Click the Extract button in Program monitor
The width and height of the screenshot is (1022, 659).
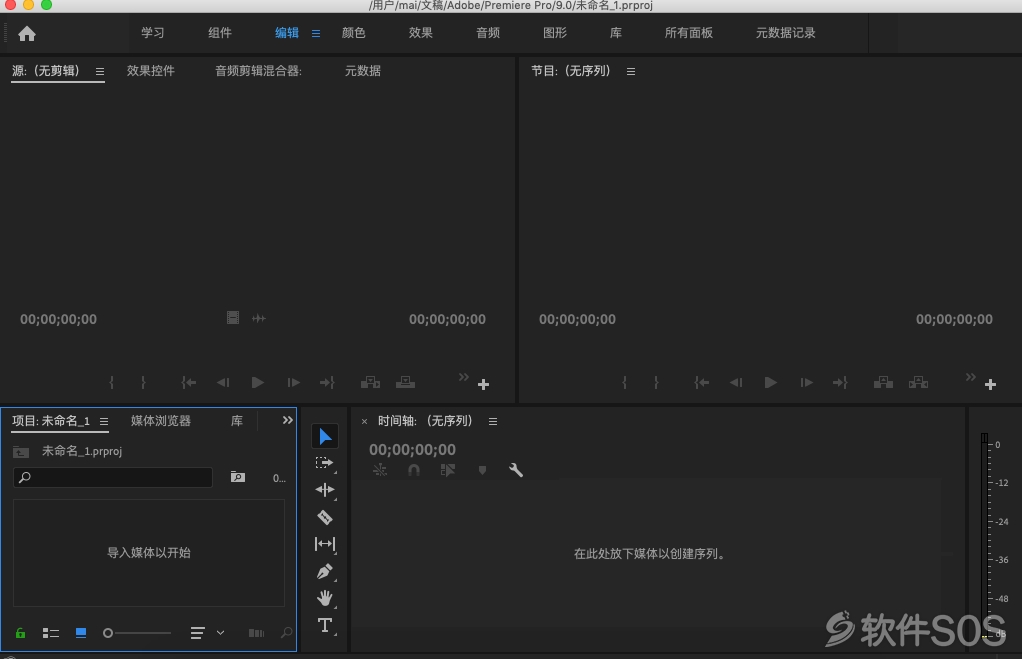pyautogui.click(x=918, y=383)
